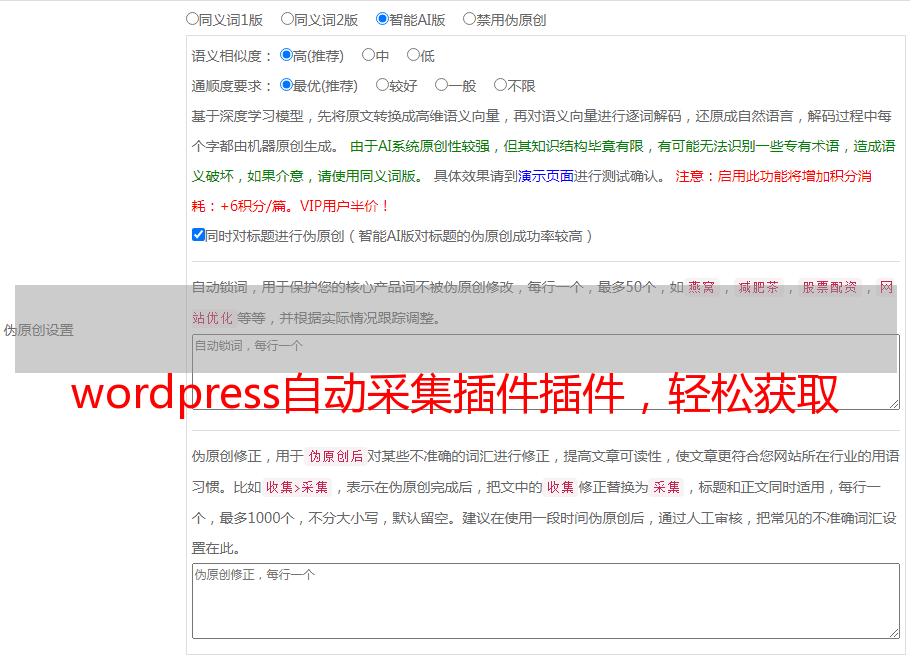
Task: Open the 演示页面 link
Action: pos(546,176)
